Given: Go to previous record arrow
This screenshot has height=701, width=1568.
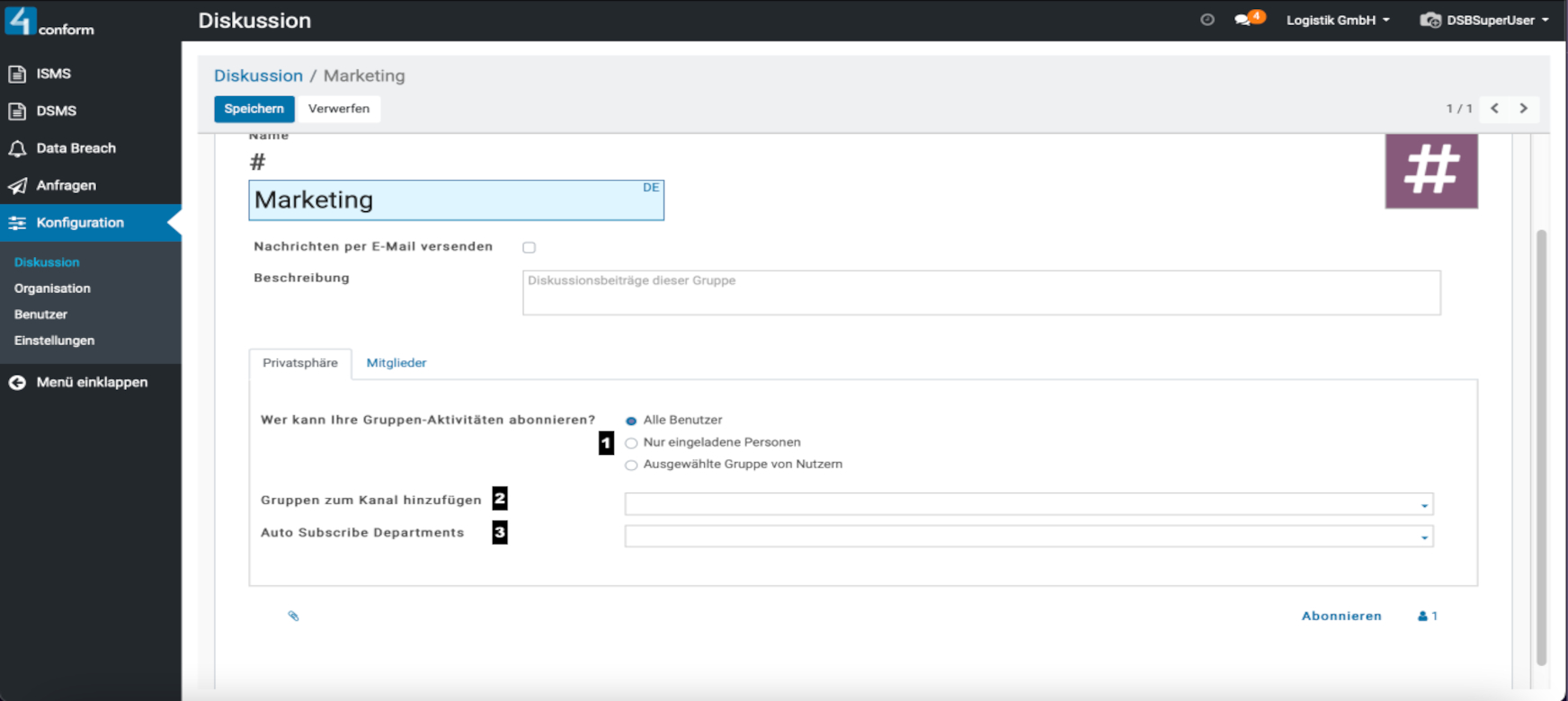Looking at the screenshot, I should 1494,109.
